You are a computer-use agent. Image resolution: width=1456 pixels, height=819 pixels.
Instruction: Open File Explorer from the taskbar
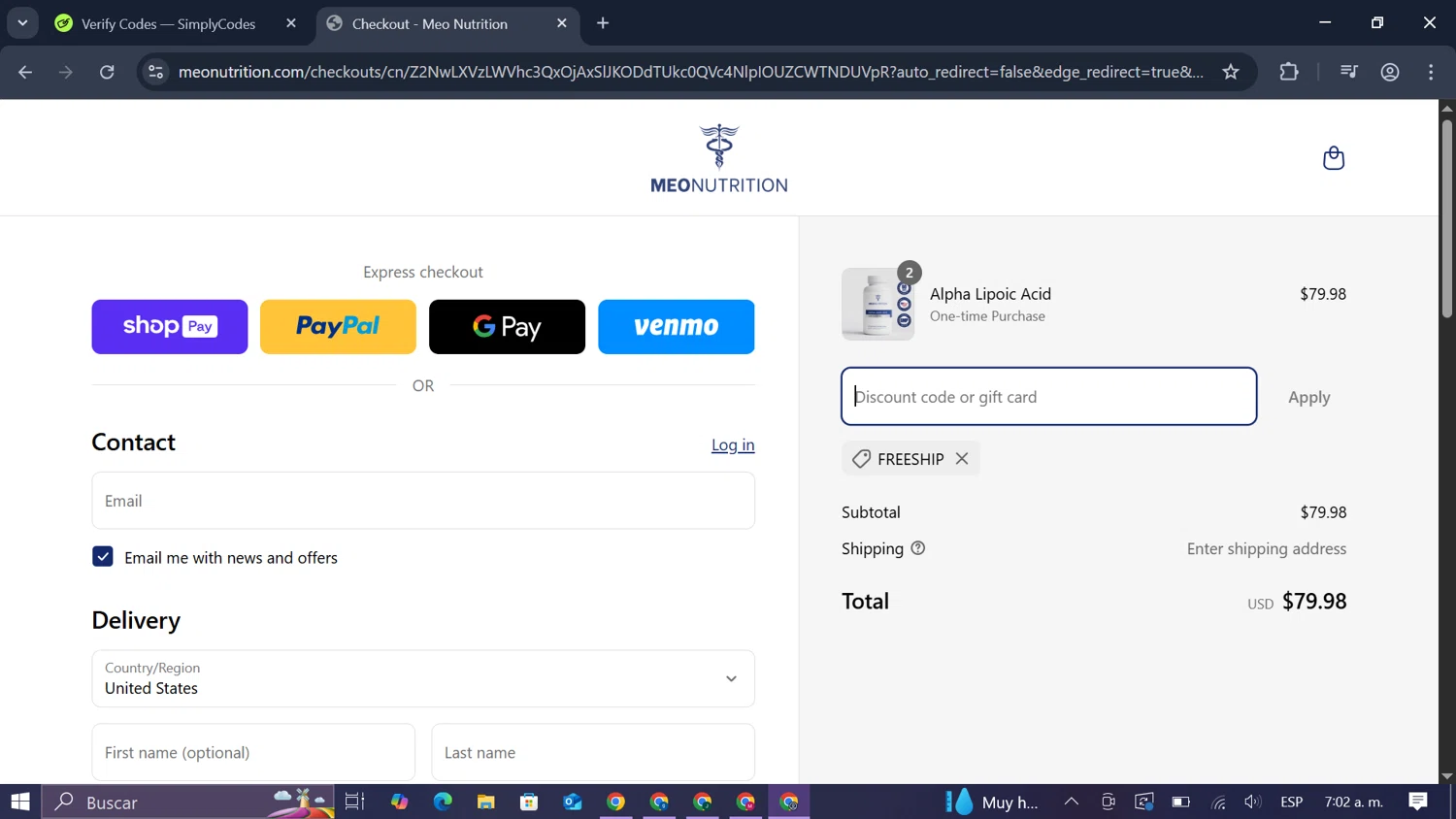coord(486,802)
